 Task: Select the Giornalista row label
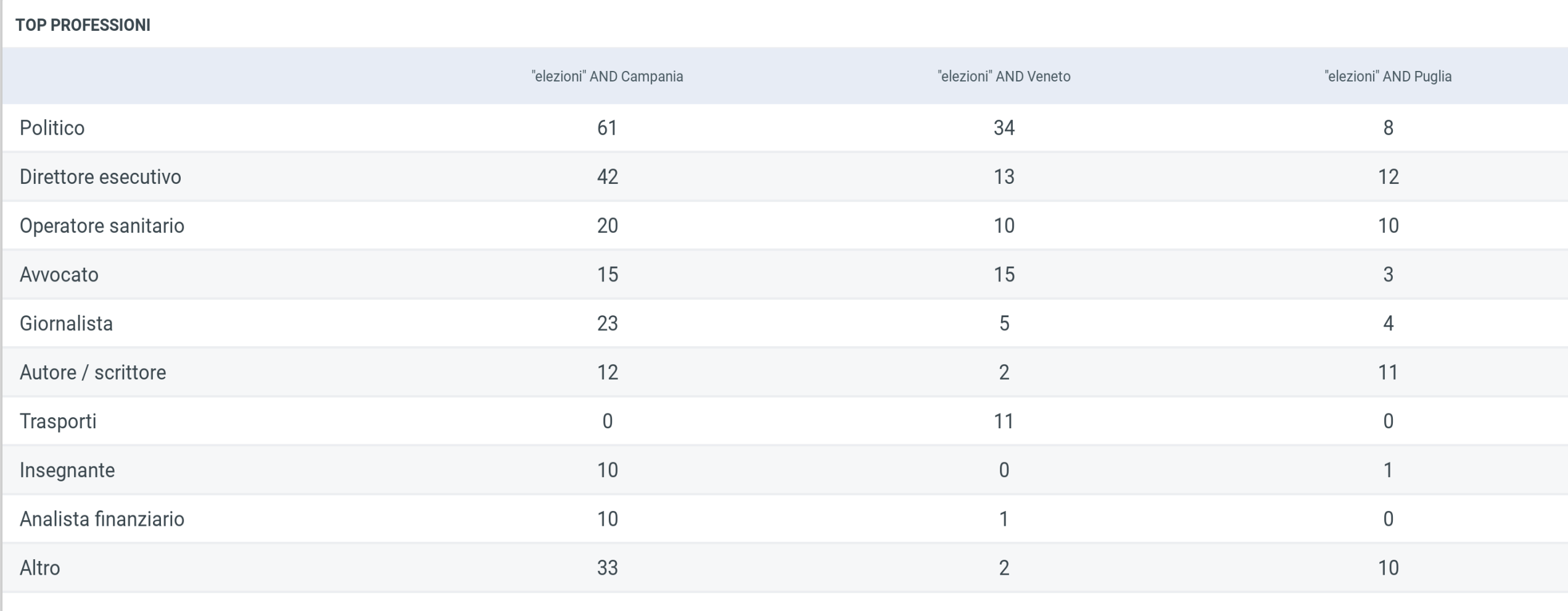66,323
